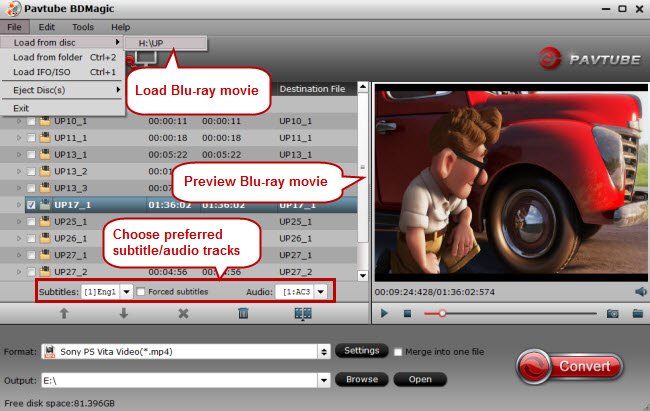Click the preview seek slider handle
This screenshot has height=411, width=650.
pyautogui.click(x=442, y=314)
